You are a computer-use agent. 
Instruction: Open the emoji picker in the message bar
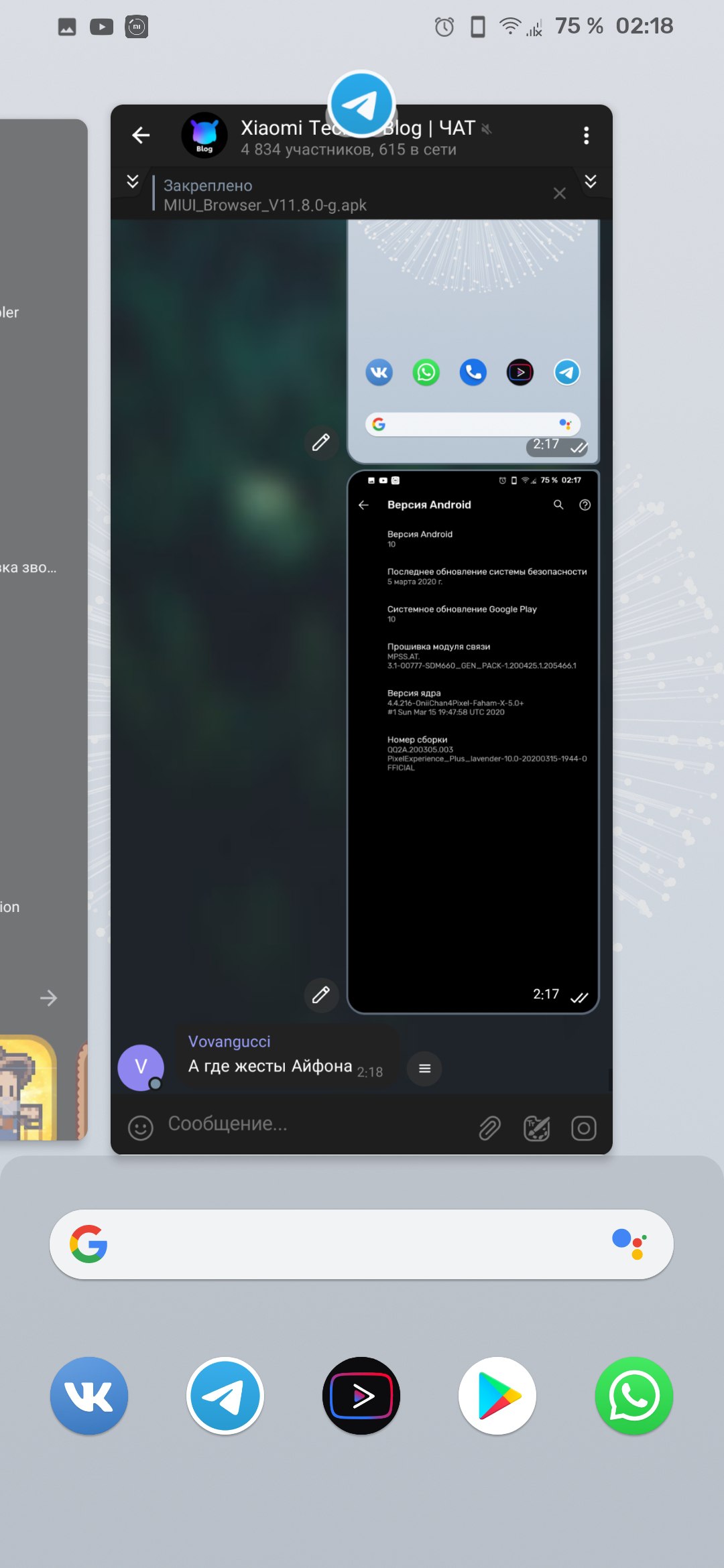(141, 1128)
